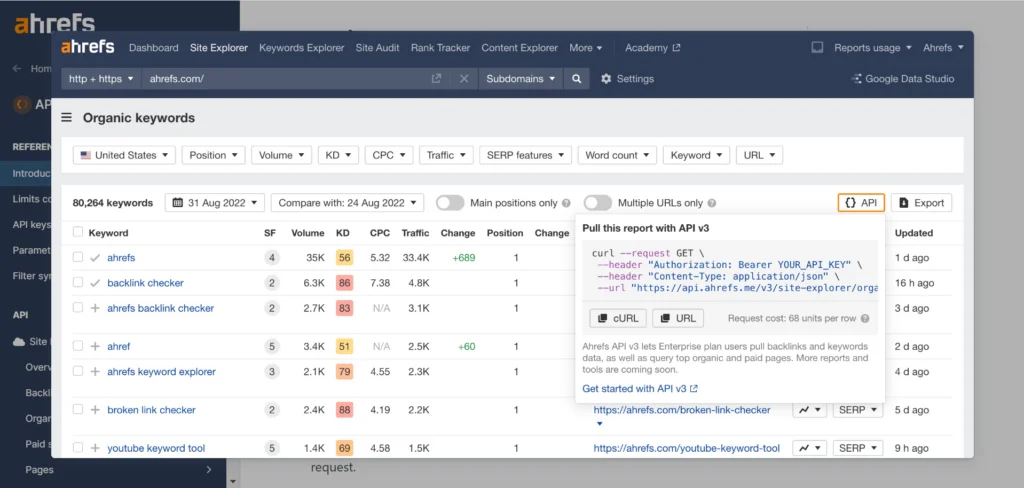Enable the Main positions only toggle
This screenshot has width=1024, height=488.
[450, 203]
